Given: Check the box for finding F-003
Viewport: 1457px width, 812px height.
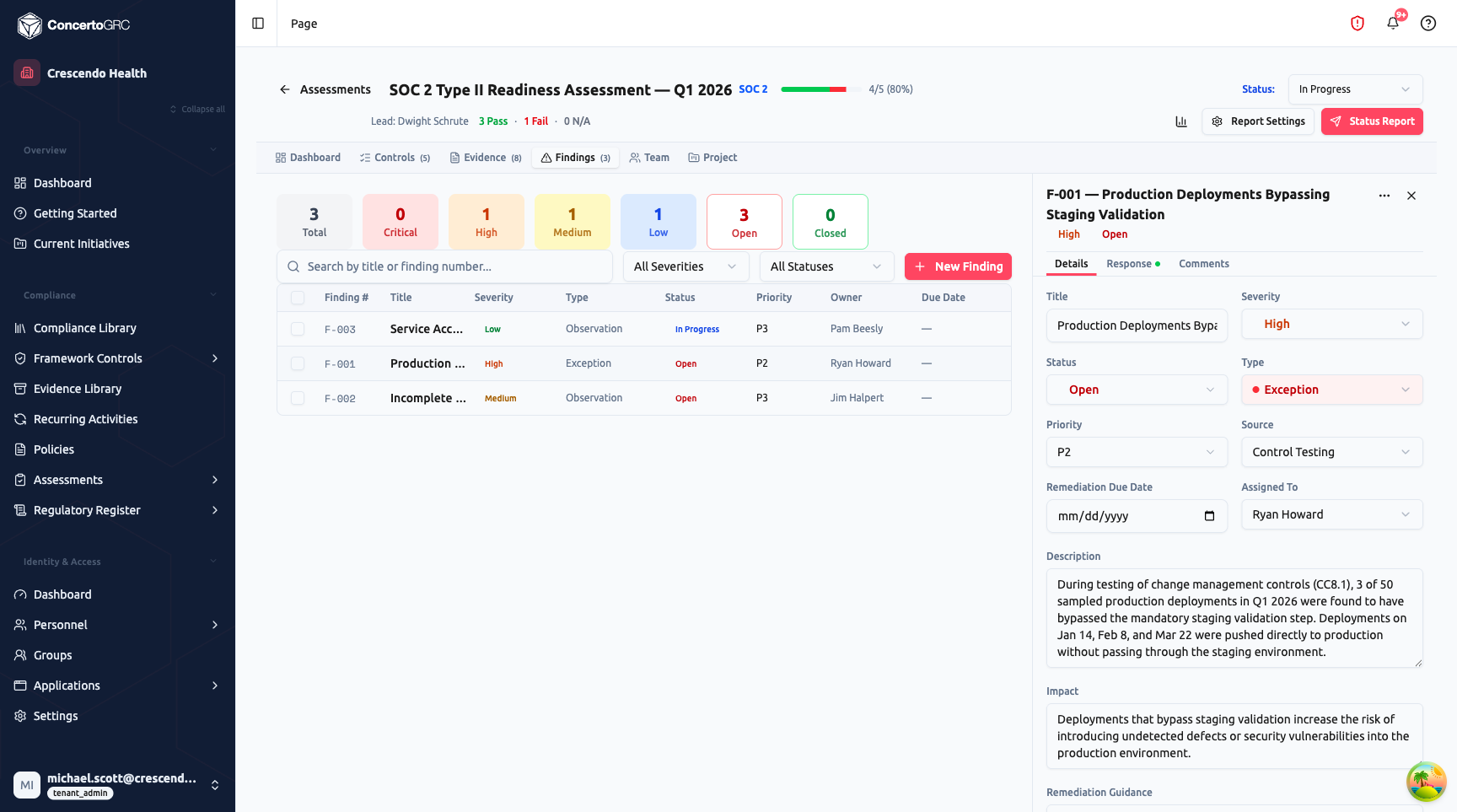Looking at the screenshot, I should [298, 329].
